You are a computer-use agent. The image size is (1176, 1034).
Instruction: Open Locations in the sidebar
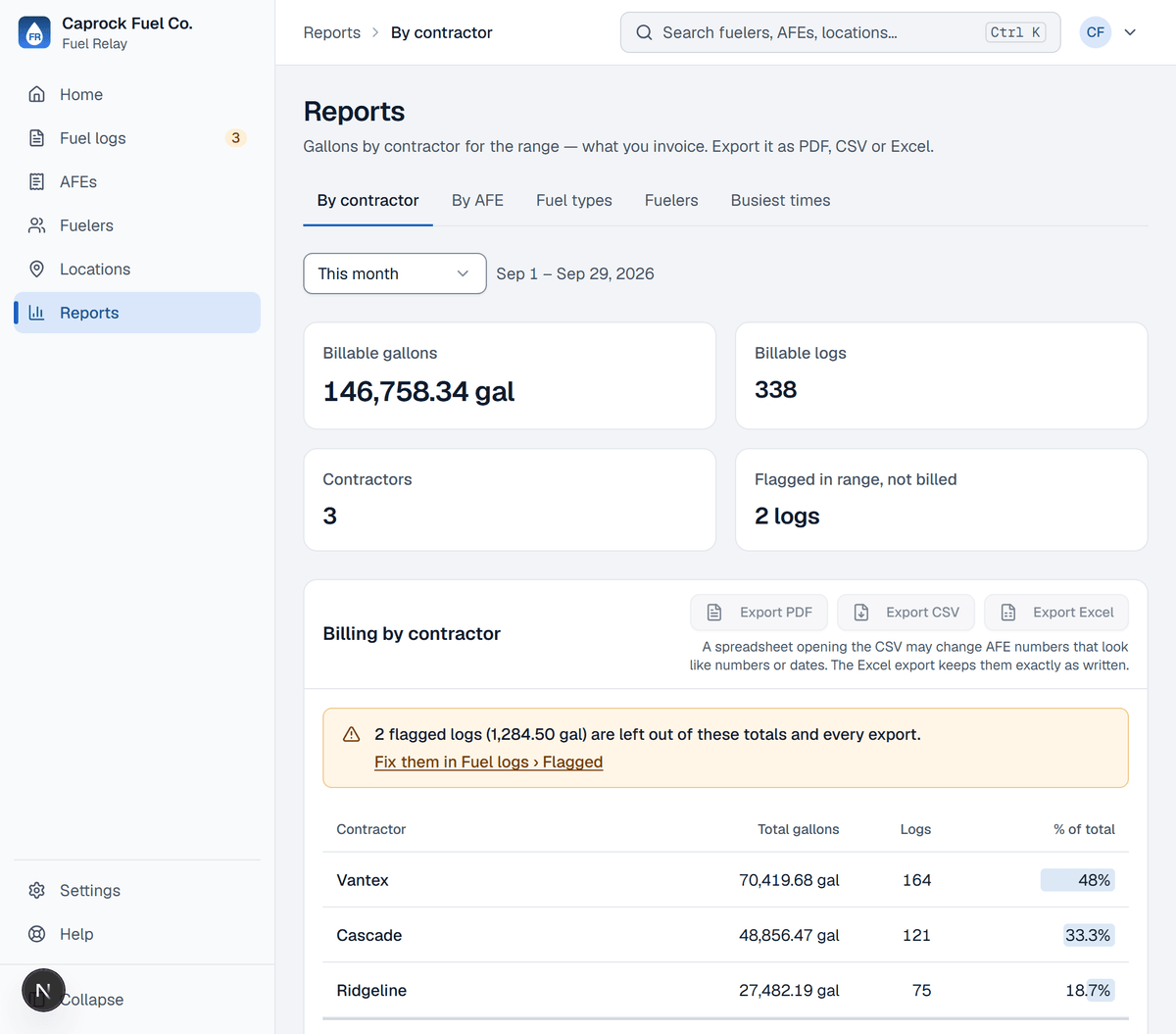[137, 269]
